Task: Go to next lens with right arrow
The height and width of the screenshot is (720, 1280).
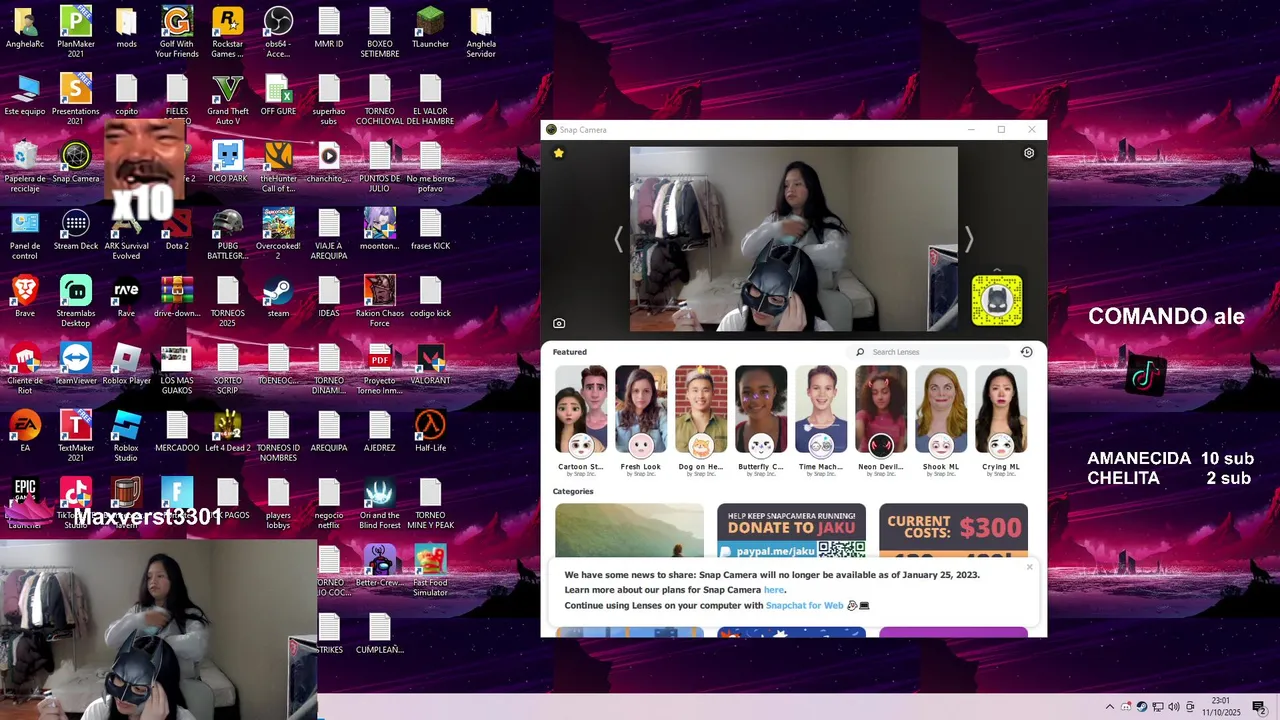Action: point(968,239)
